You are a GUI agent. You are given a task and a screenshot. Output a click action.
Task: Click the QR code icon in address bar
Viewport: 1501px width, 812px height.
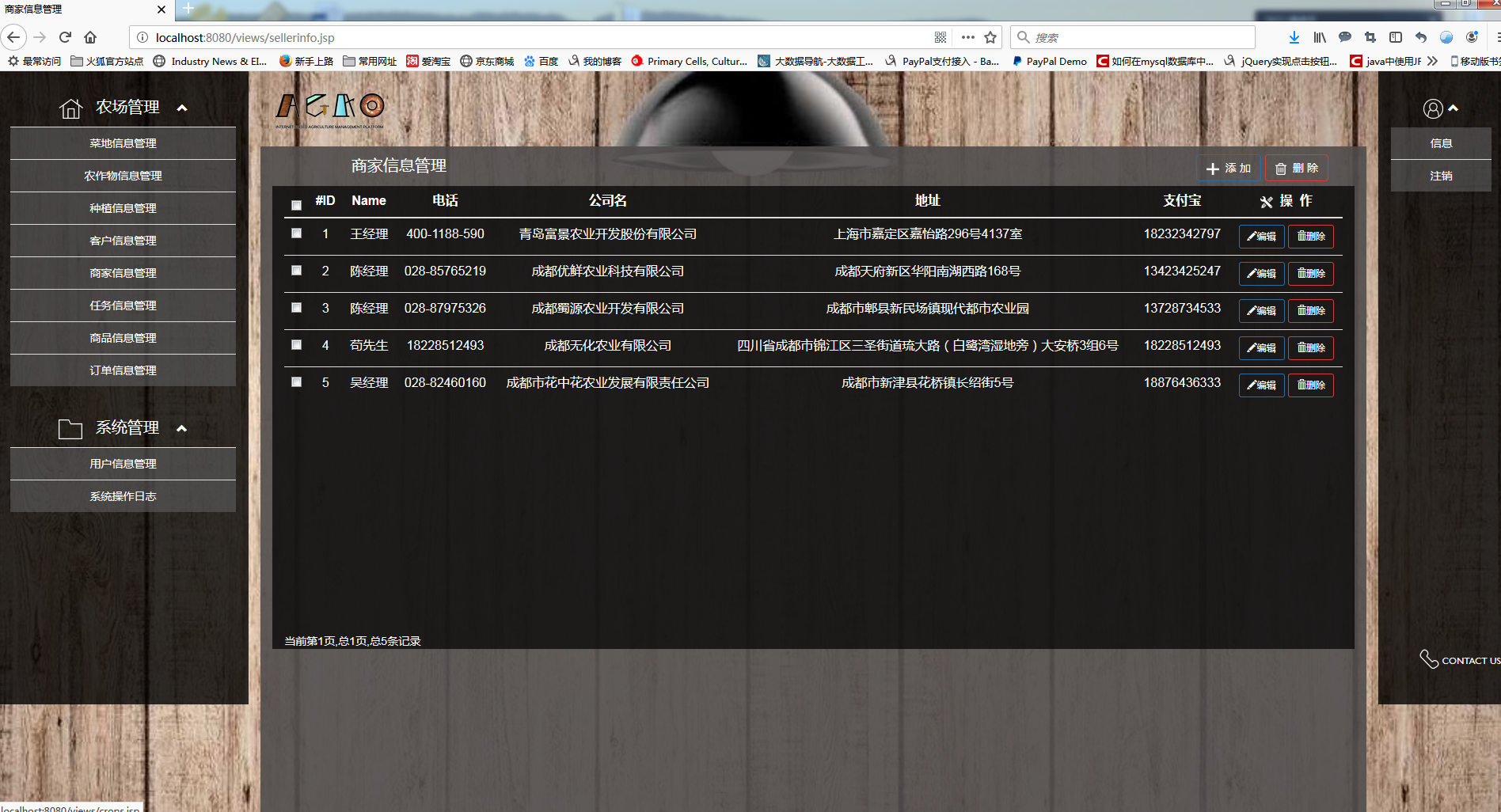point(940,37)
